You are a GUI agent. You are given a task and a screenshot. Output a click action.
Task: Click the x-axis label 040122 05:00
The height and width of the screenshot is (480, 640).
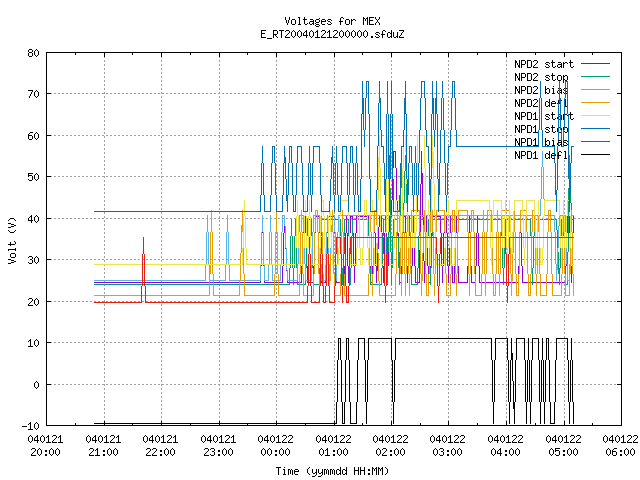[564, 446]
